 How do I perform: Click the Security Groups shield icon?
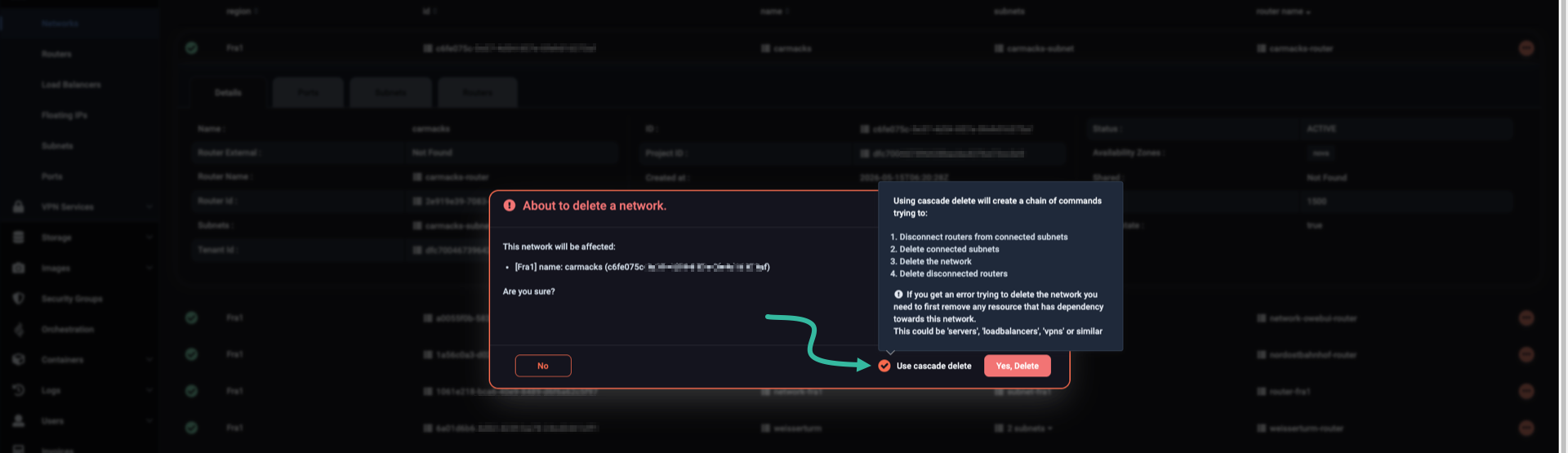(x=18, y=299)
